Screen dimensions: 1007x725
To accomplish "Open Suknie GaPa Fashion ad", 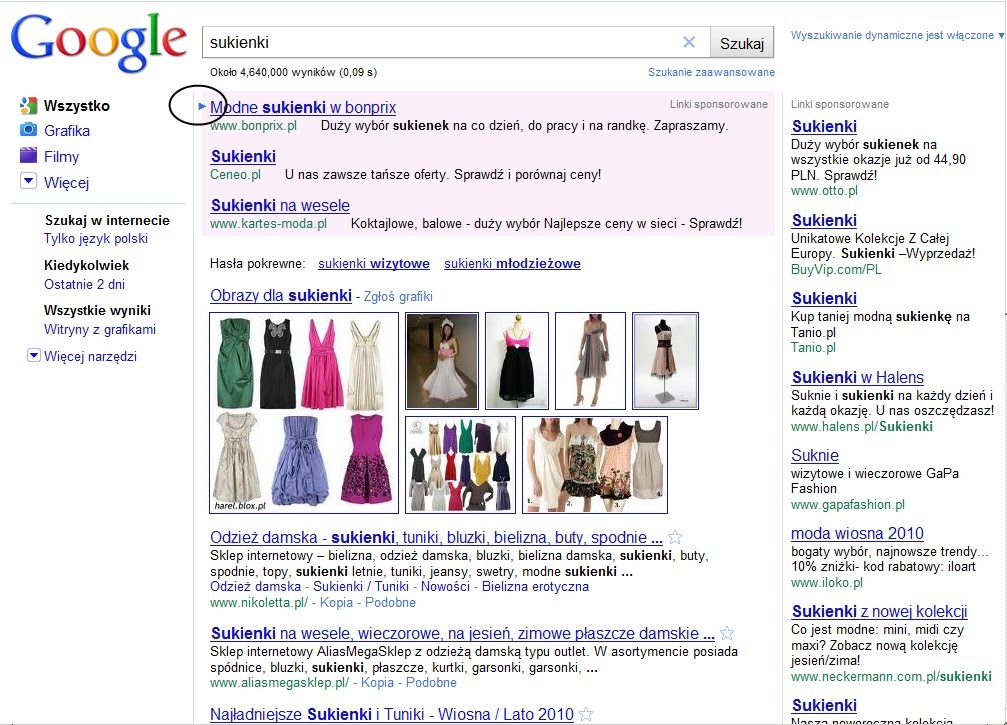I will (815, 455).
